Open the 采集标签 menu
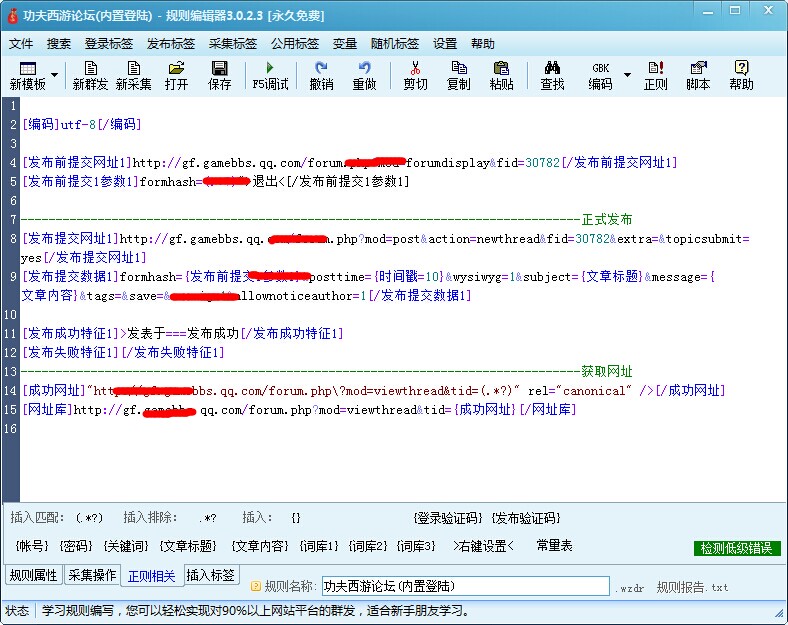This screenshot has width=788, height=625. [x=233, y=44]
